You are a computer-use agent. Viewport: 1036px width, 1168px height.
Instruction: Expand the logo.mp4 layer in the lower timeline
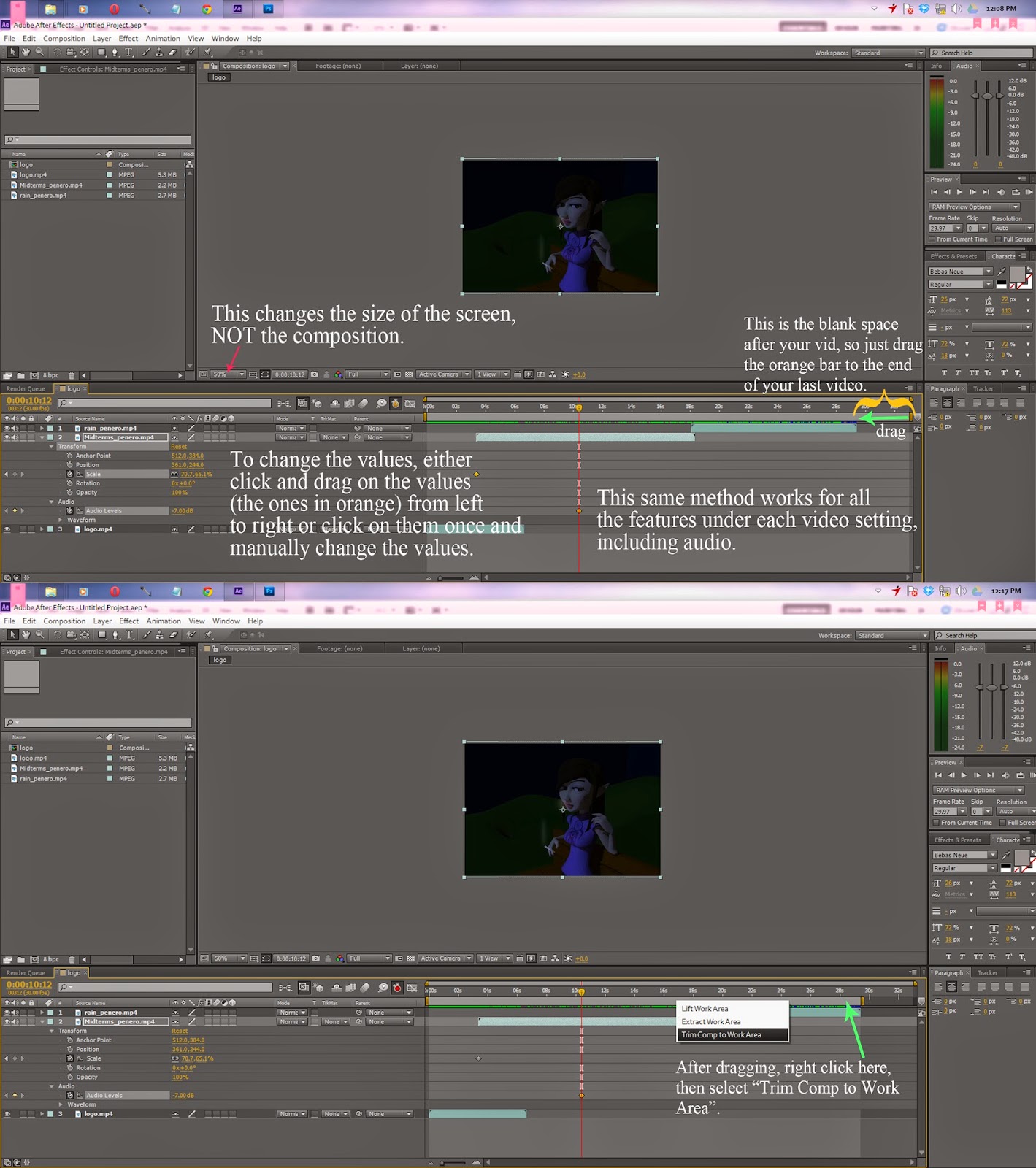42,1114
